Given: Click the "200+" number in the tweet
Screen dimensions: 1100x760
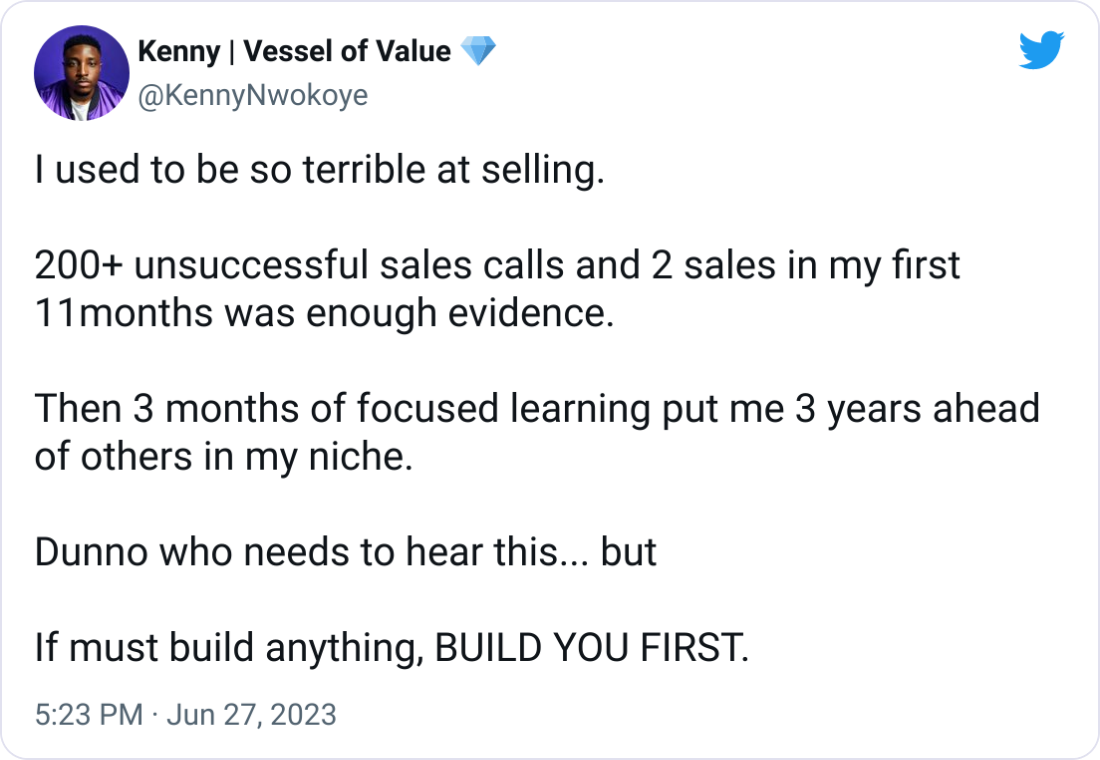Looking at the screenshot, I should coord(79,266).
